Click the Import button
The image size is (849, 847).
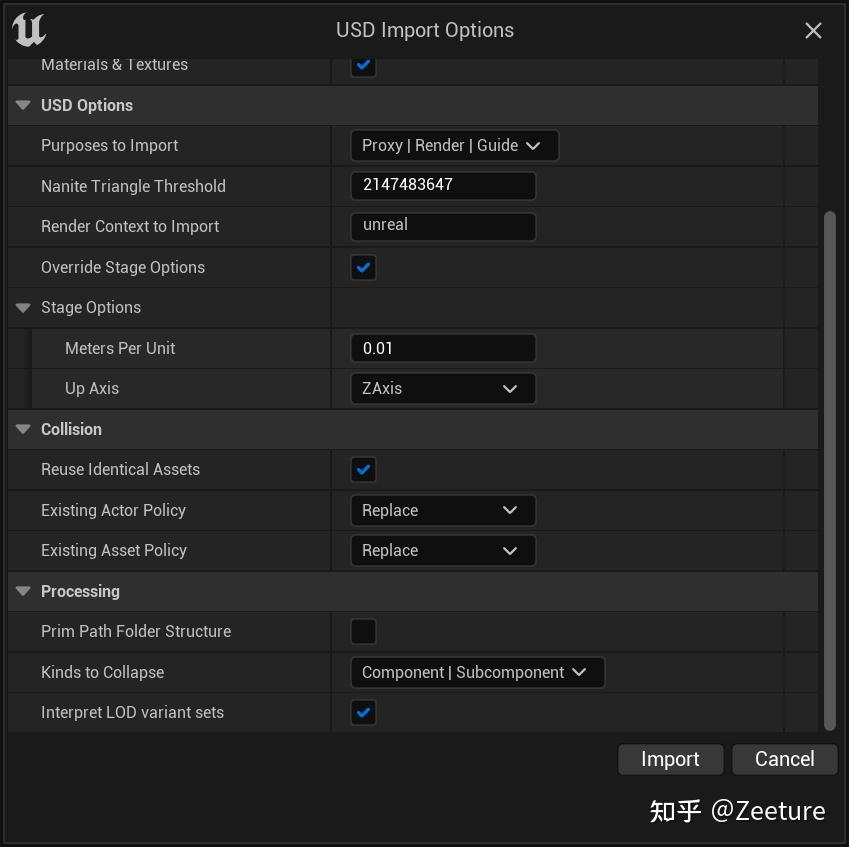click(x=670, y=759)
